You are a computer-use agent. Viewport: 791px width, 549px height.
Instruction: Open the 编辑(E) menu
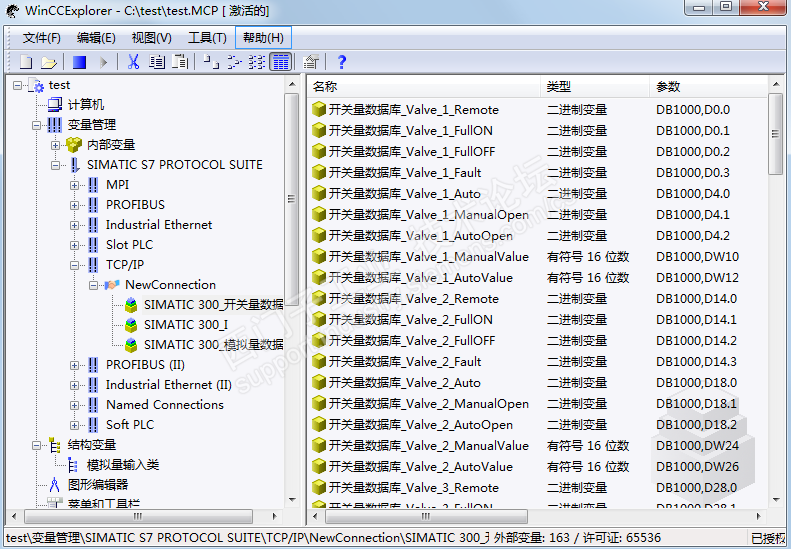[96, 38]
